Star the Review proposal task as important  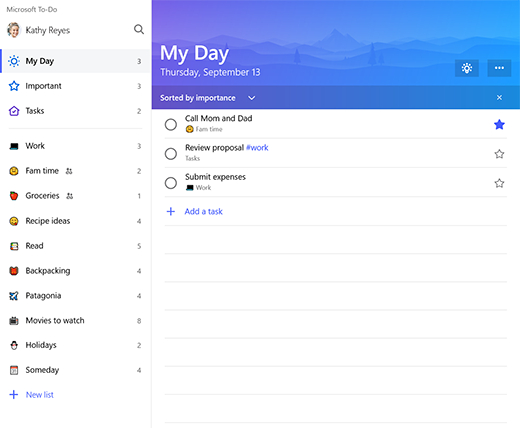click(x=499, y=154)
